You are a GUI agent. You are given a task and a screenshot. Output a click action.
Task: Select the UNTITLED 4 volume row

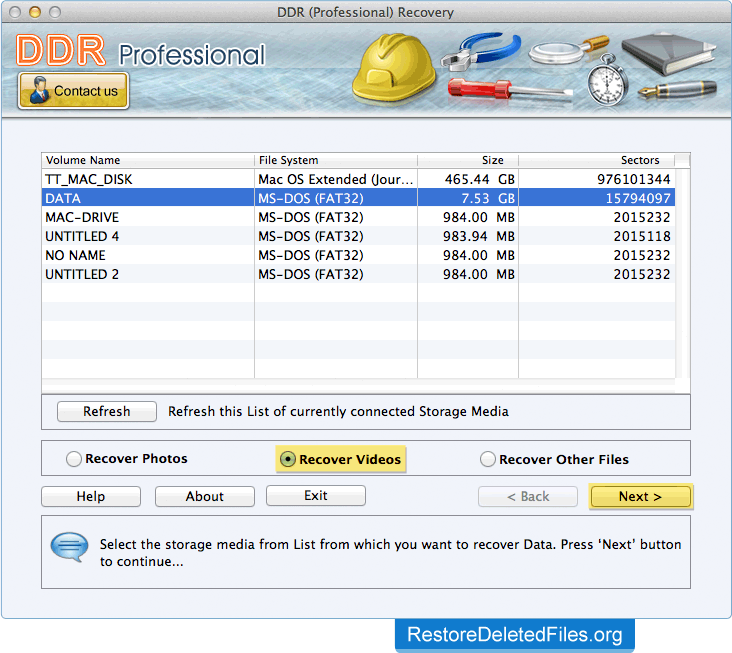(358, 236)
